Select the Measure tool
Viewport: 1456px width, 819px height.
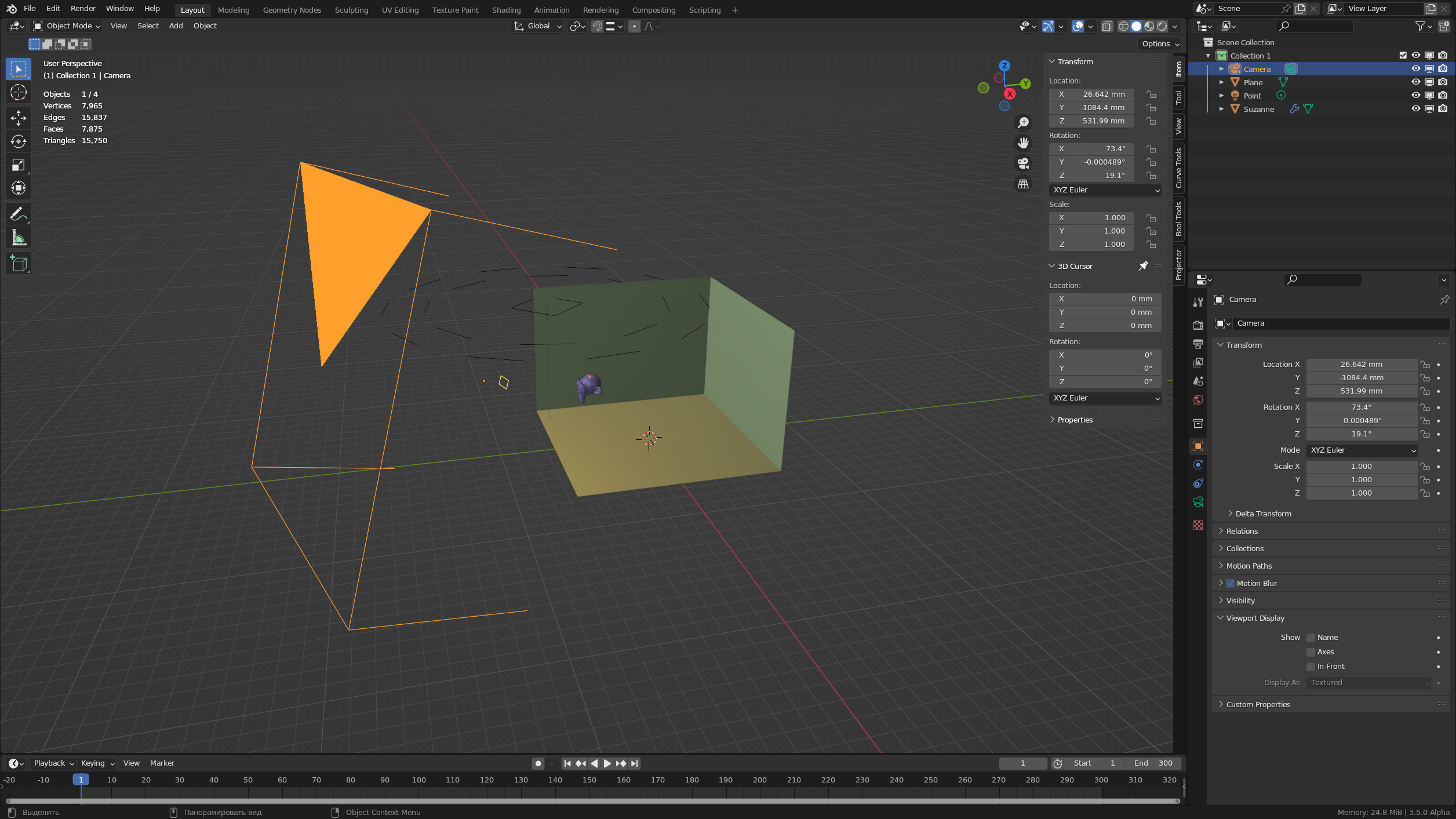point(19,238)
